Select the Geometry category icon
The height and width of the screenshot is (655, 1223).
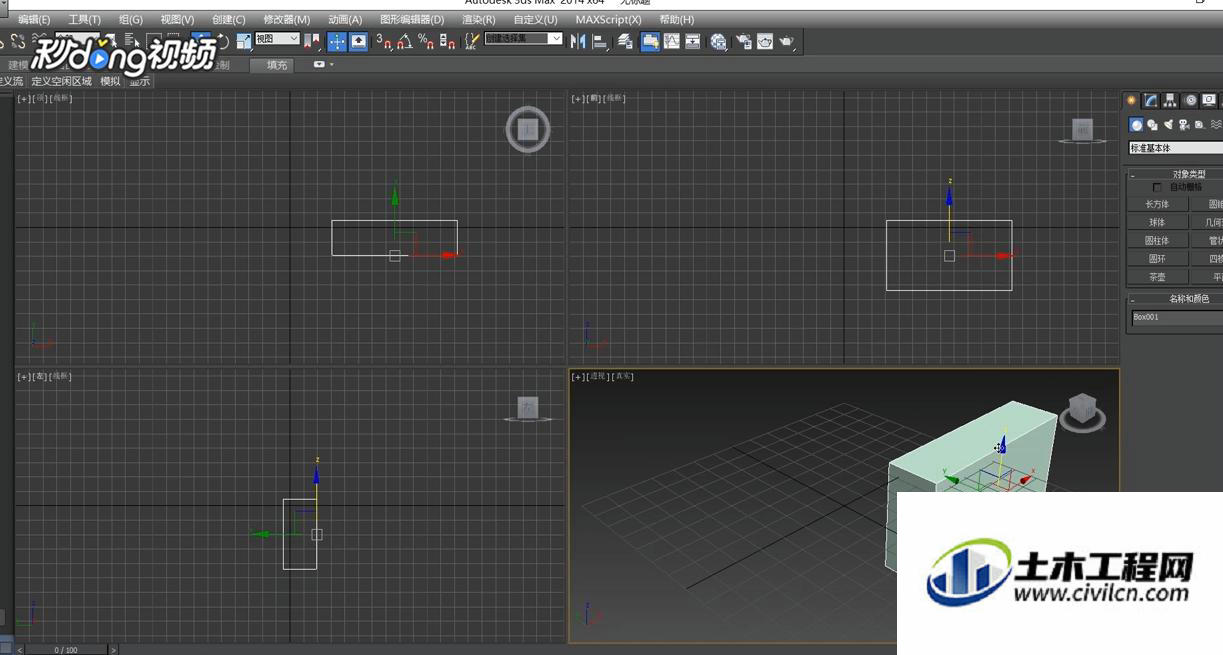pyautogui.click(x=1136, y=125)
